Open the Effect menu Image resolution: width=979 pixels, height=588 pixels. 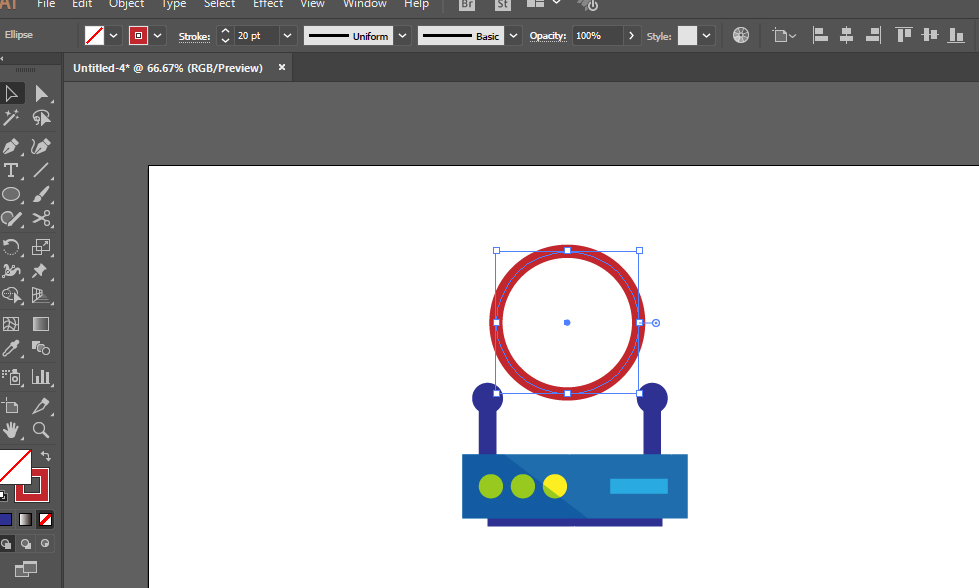pyautogui.click(x=267, y=4)
